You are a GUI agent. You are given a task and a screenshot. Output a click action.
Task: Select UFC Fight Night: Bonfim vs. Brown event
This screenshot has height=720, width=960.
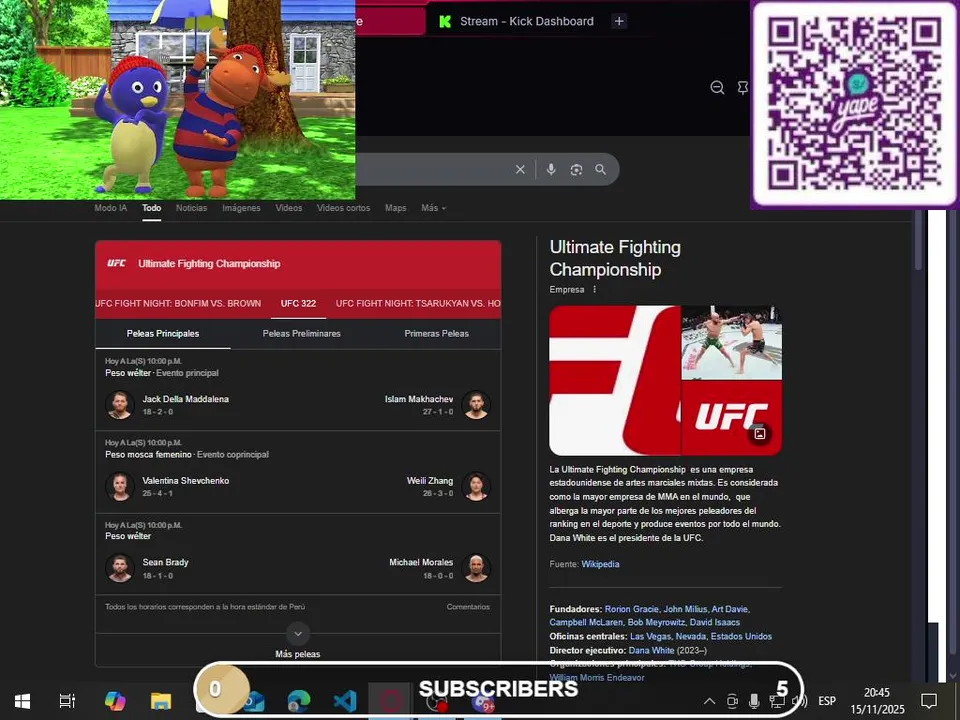[178, 304]
